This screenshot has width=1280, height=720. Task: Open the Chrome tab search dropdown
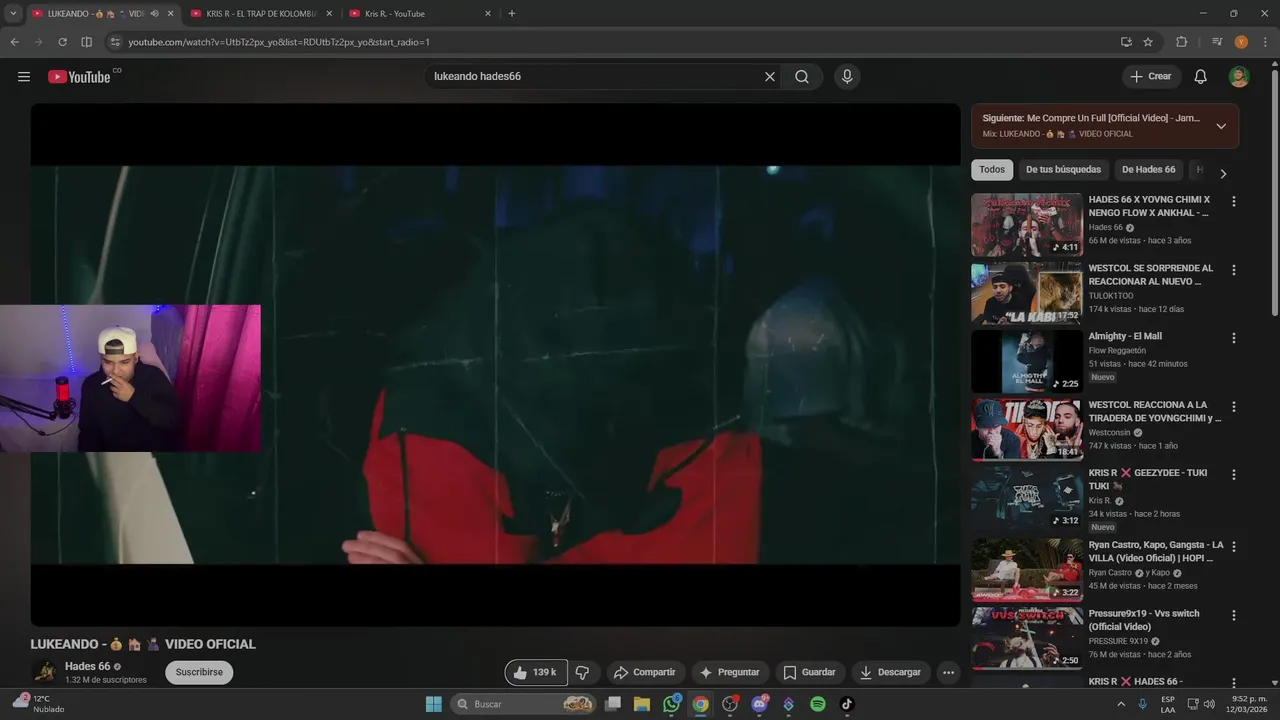[x=14, y=14]
